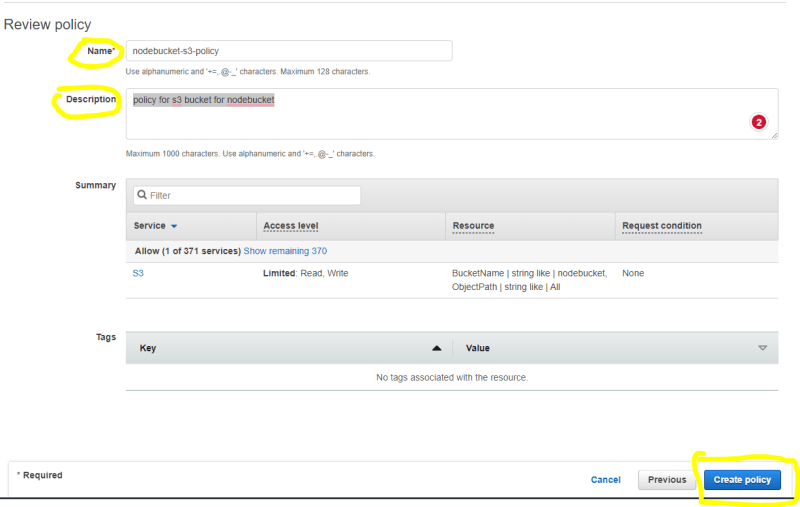
Task: Click the Previous button
Action: 667,479
